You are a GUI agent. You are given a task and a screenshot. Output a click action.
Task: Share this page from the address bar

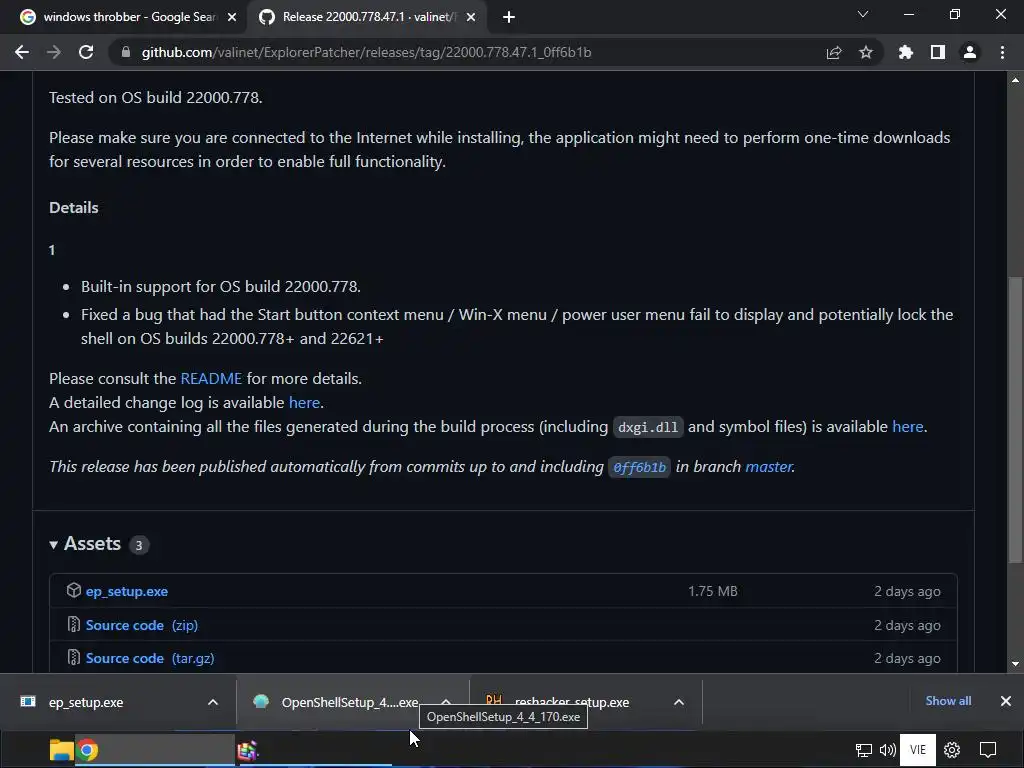[x=834, y=52]
